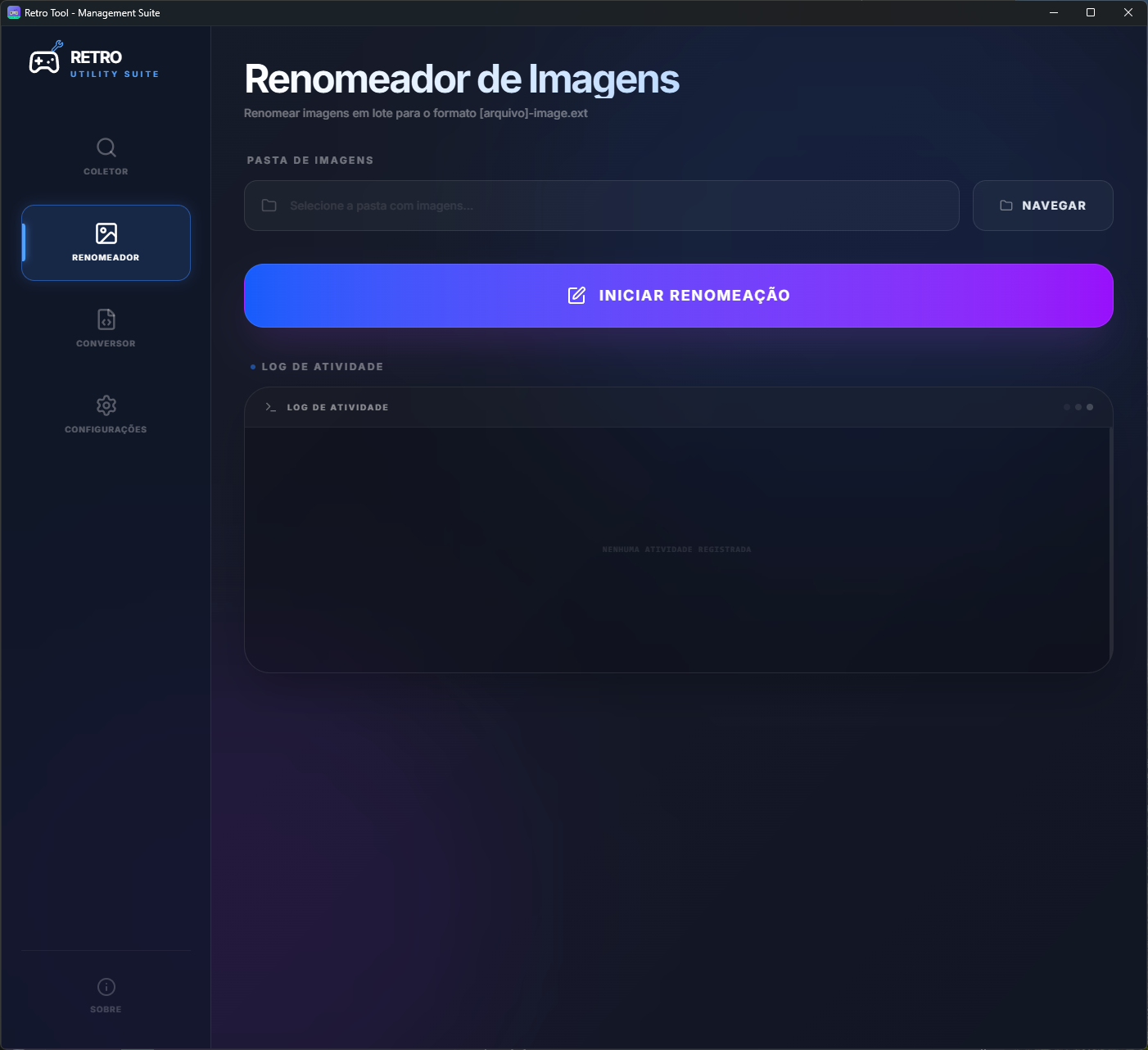The width and height of the screenshot is (1148, 1050).
Task: Click the Navegar button
Action: pyautogui.click(x=1042, y=206)
